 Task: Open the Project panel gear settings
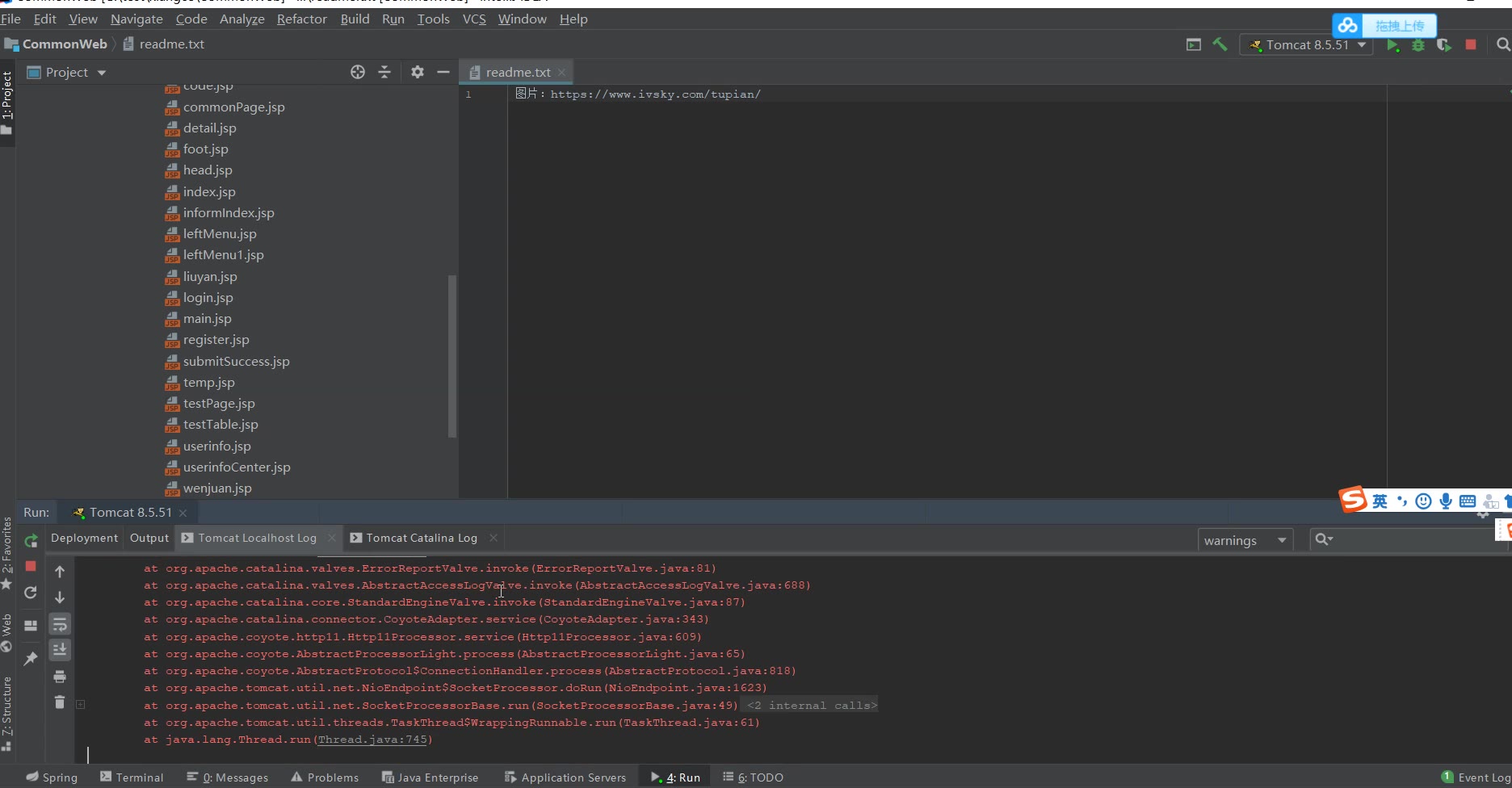[x=417, y=72]
